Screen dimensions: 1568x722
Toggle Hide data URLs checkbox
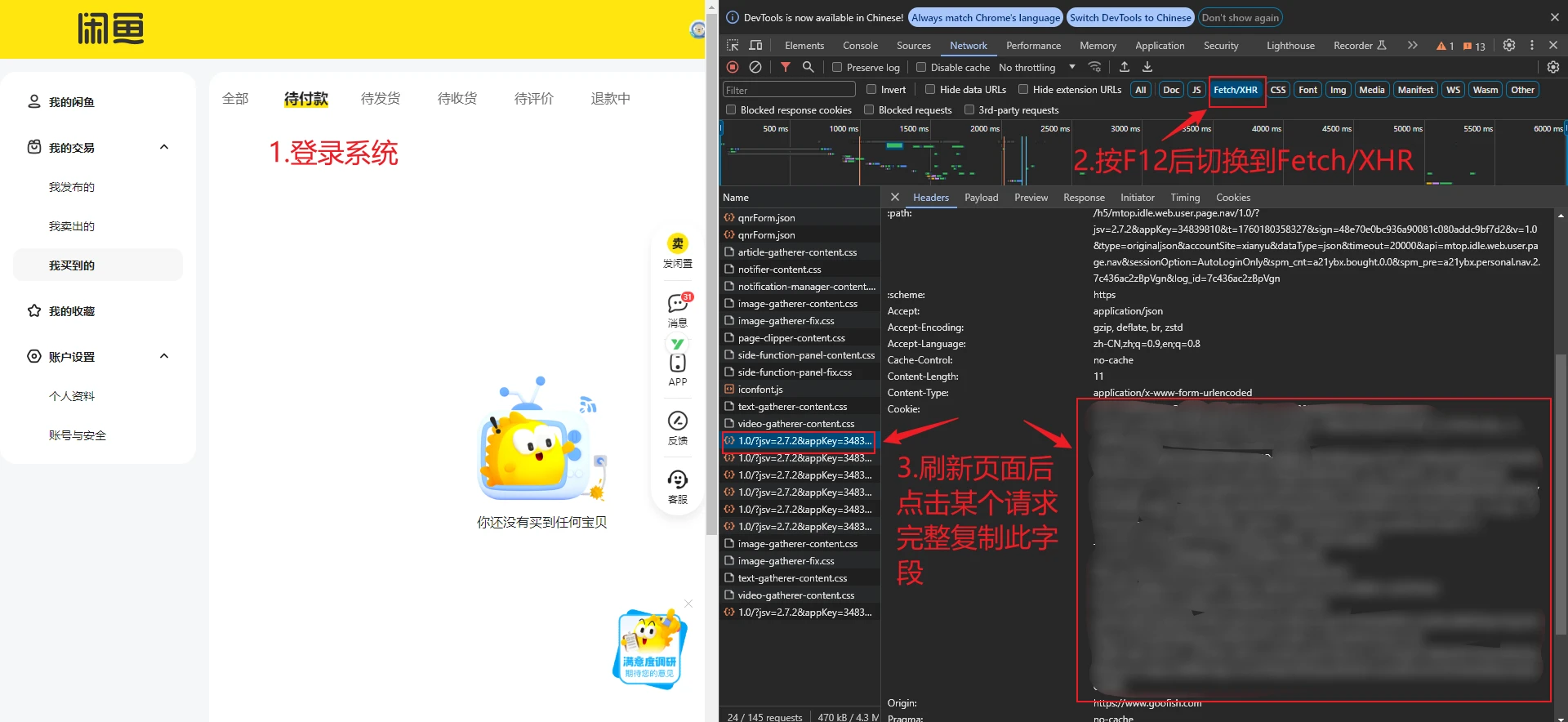tap(930, 89)
